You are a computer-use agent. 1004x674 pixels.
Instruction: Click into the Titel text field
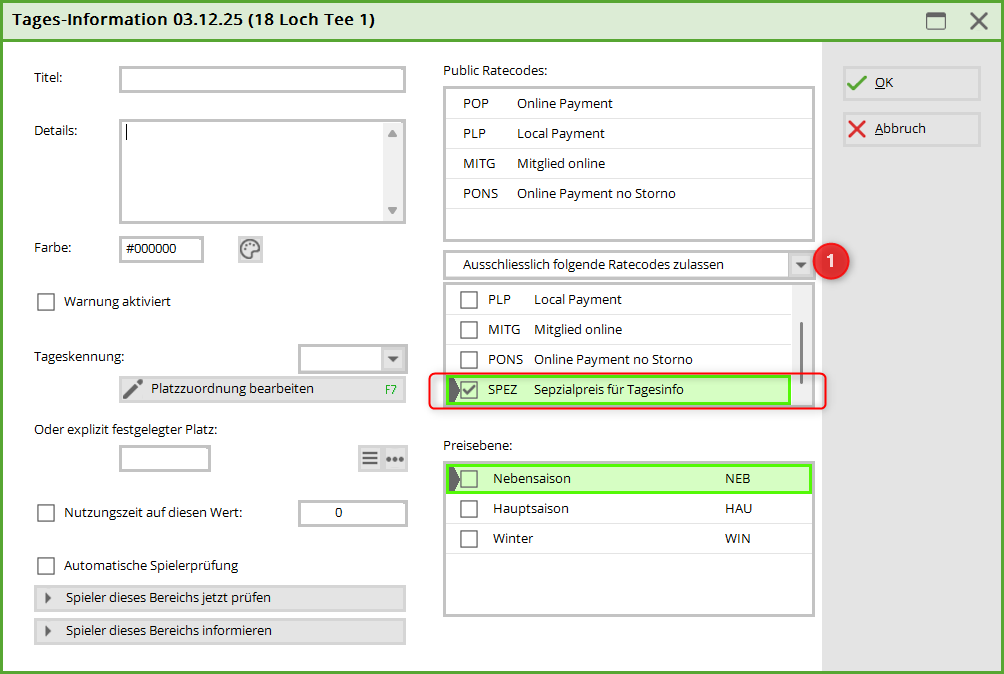pyautogui.click(x=262, y=80)
